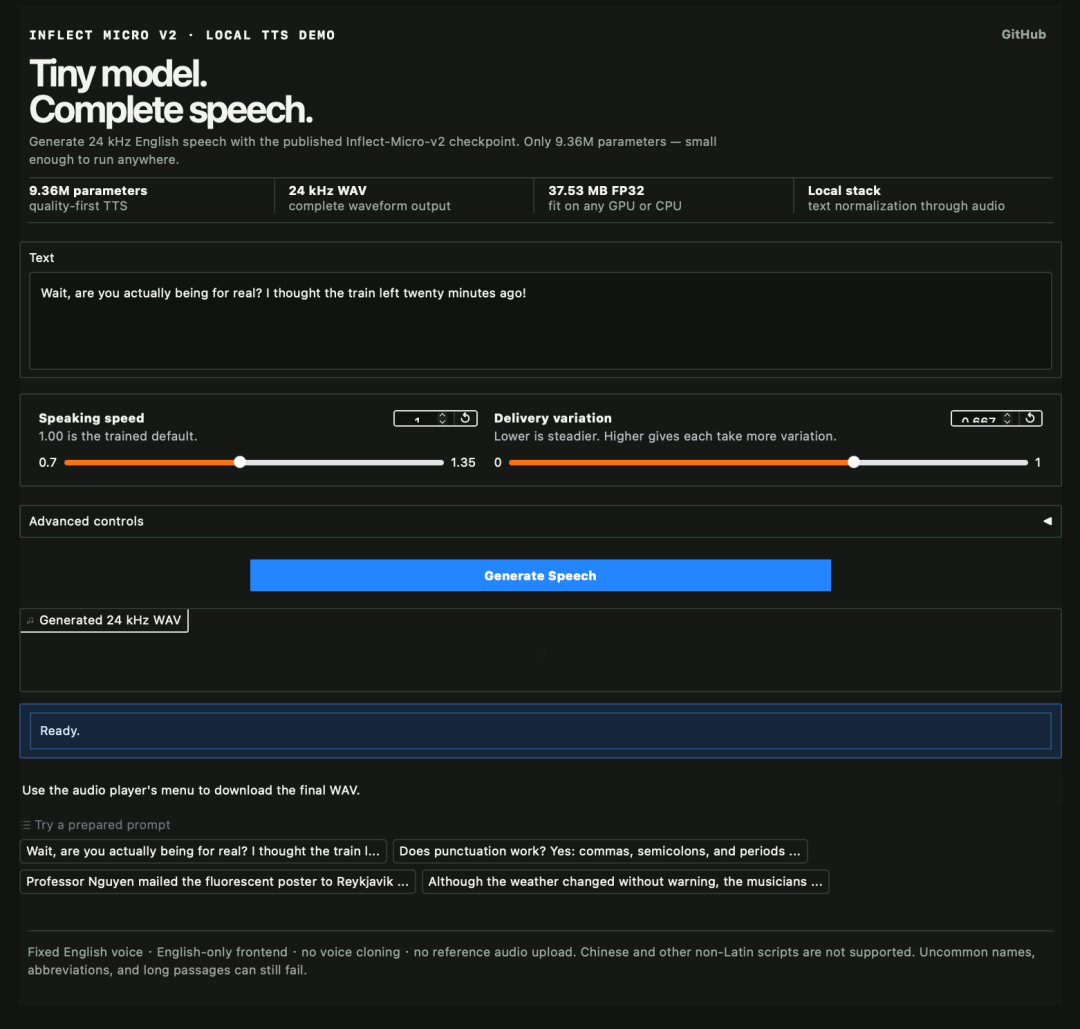Click the Delivery variation number stepper arrows
1080x1029 pixels.
coord(1007,418)
